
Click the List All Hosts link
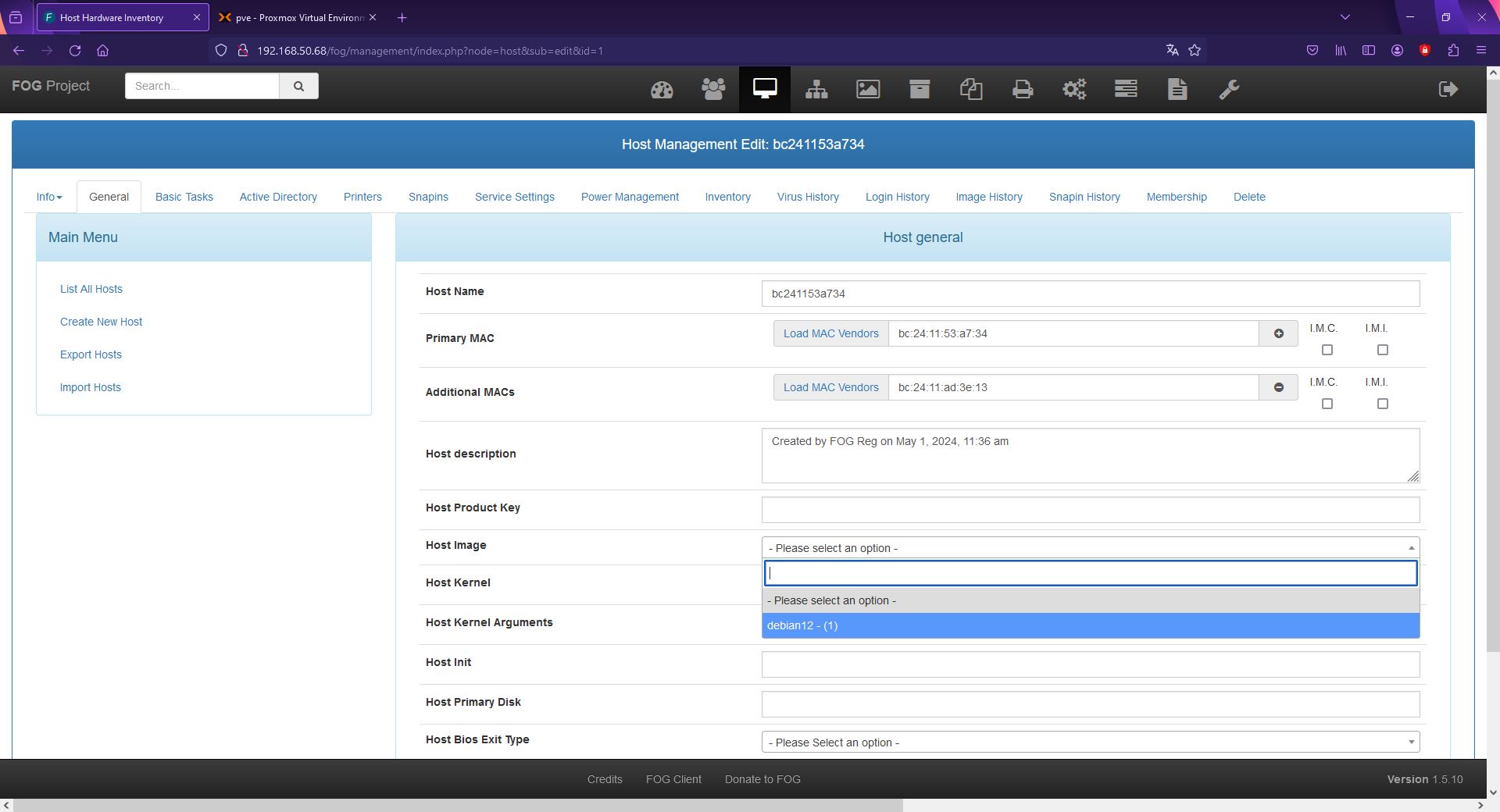(91, 289)
